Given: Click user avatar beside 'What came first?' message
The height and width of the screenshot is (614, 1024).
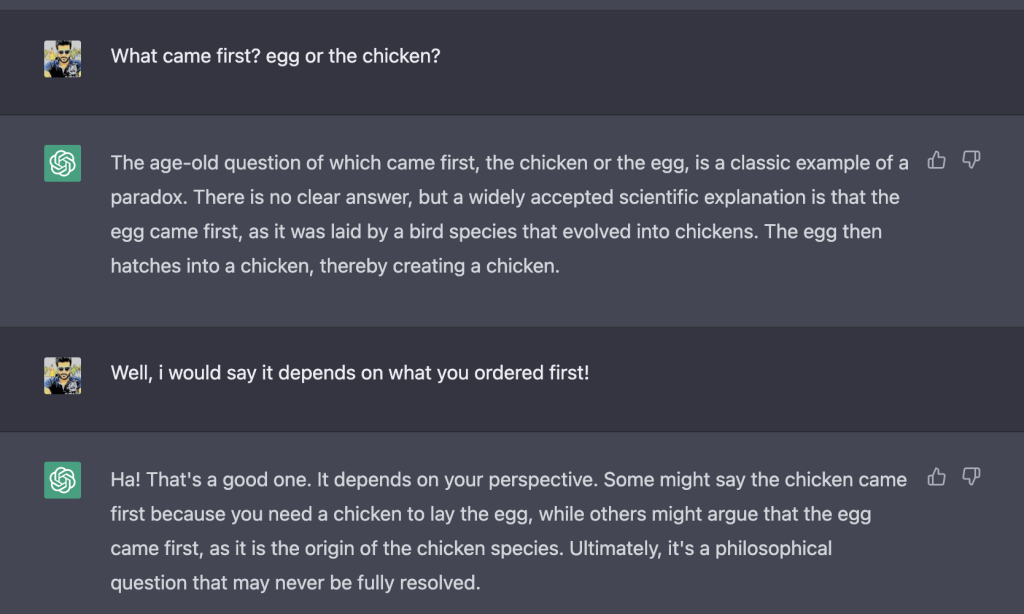Looking at the screenshot, I should (x=63, y=59).
